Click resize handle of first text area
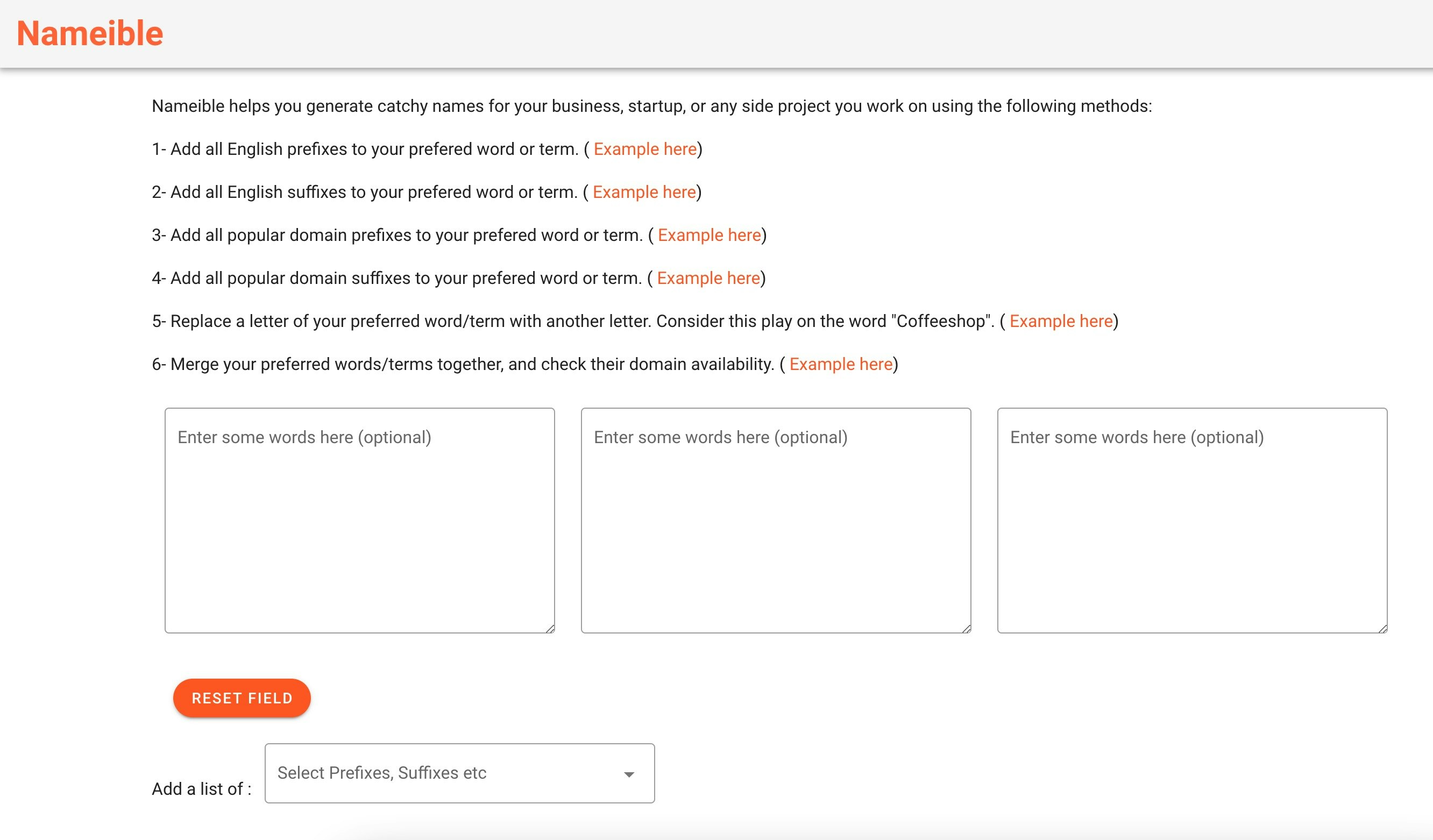 pyautogui.click(x=550, y=629)
